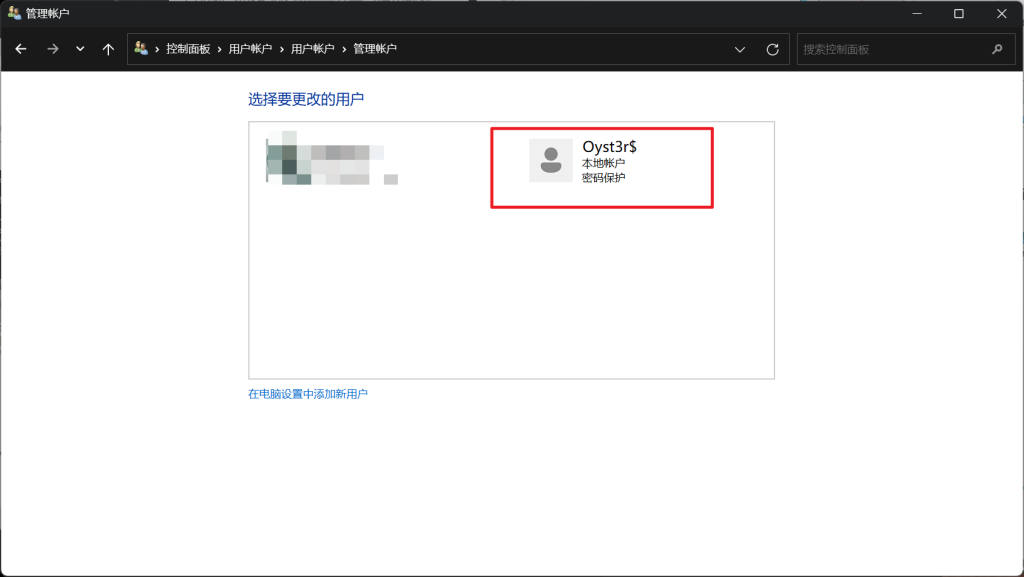The height and width of the screenshot is (577, 1024).
Task: Expand the chevron right after 控制面板
Action: point(220,49)
